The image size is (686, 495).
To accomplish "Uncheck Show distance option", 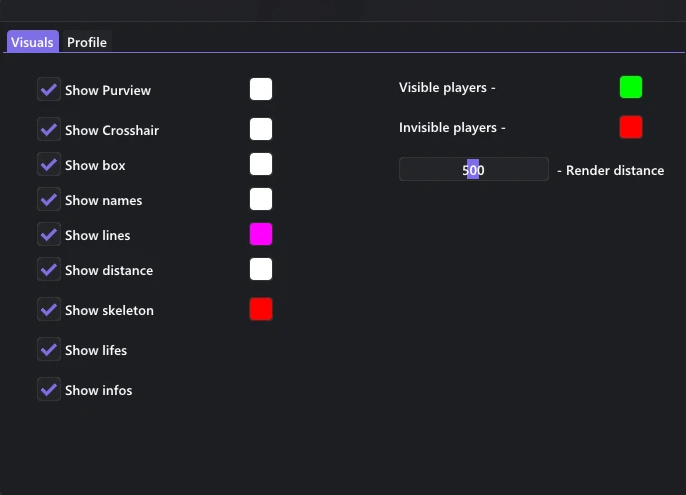I will tap(49, 270).
